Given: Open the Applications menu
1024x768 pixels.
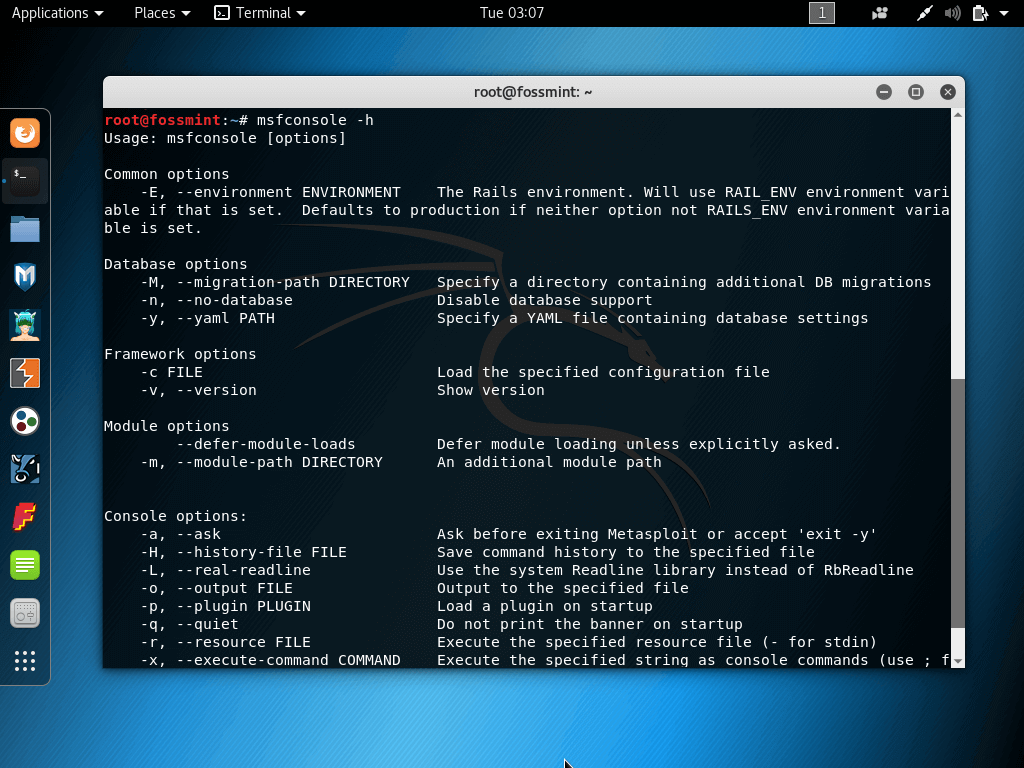Looking at the screenshot, I should click(x=57, y=13).
